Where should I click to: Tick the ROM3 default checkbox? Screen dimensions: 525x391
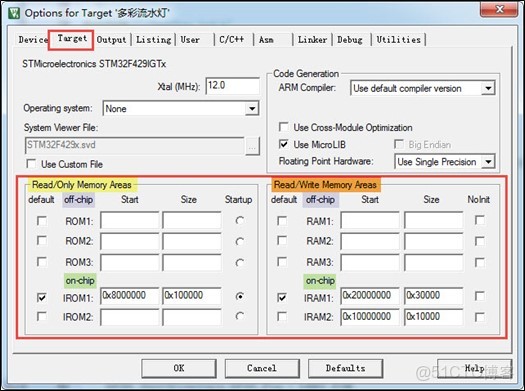(42, 262)
